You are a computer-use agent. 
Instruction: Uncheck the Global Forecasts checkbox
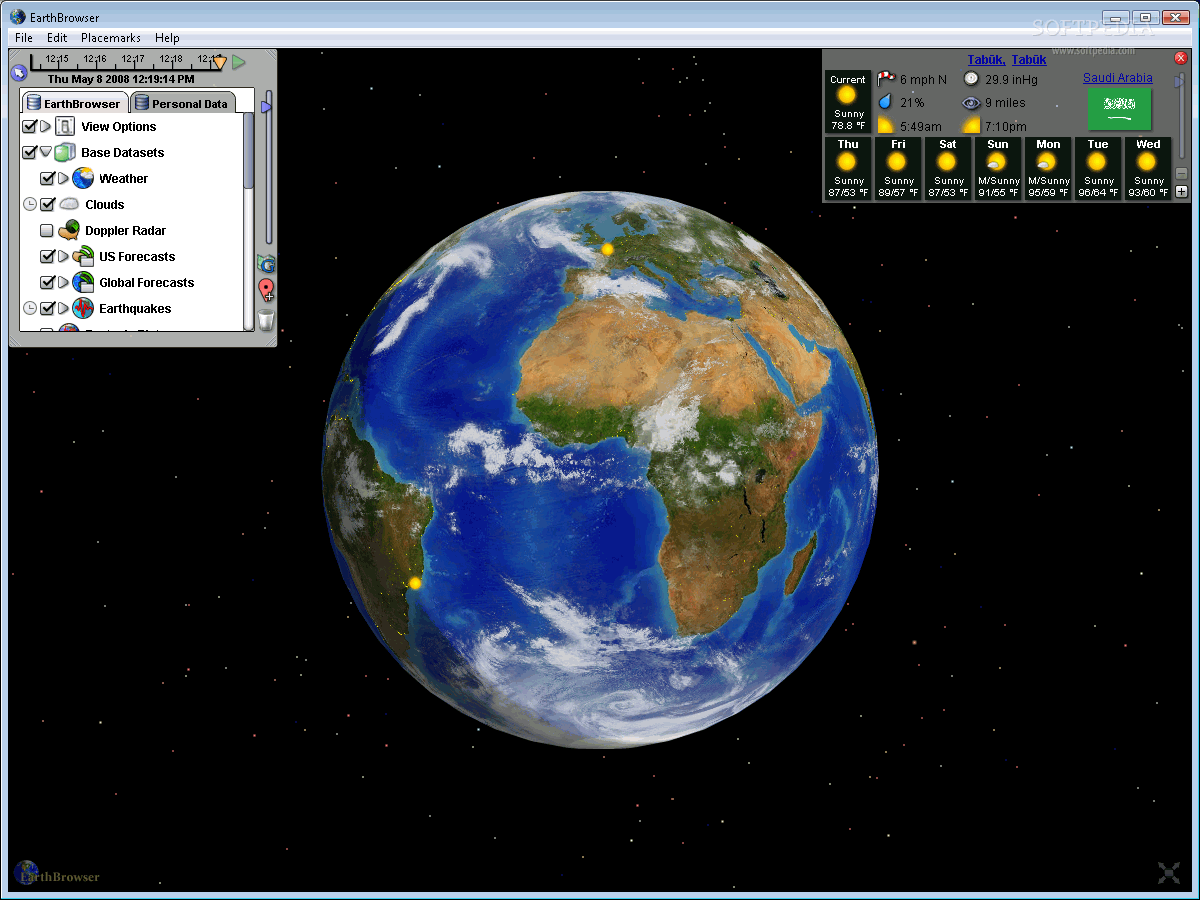[x=47, y=283]
